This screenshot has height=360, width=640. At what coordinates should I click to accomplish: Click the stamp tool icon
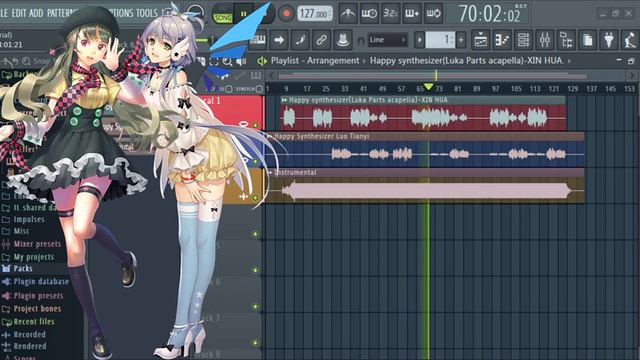pos(343,40)
